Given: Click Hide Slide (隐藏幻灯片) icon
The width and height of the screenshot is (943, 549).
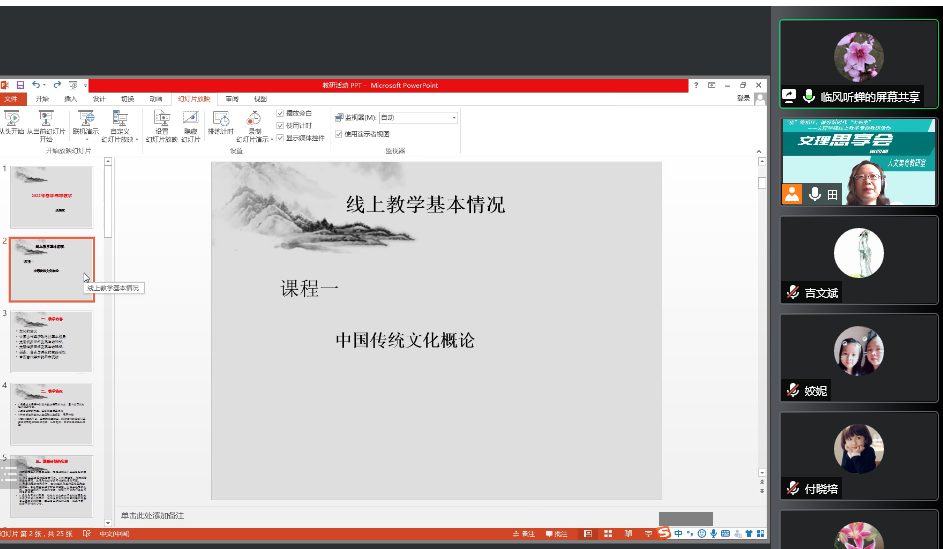Looking at the screenshot, I should pyautogui.click(x=190, y=121).
